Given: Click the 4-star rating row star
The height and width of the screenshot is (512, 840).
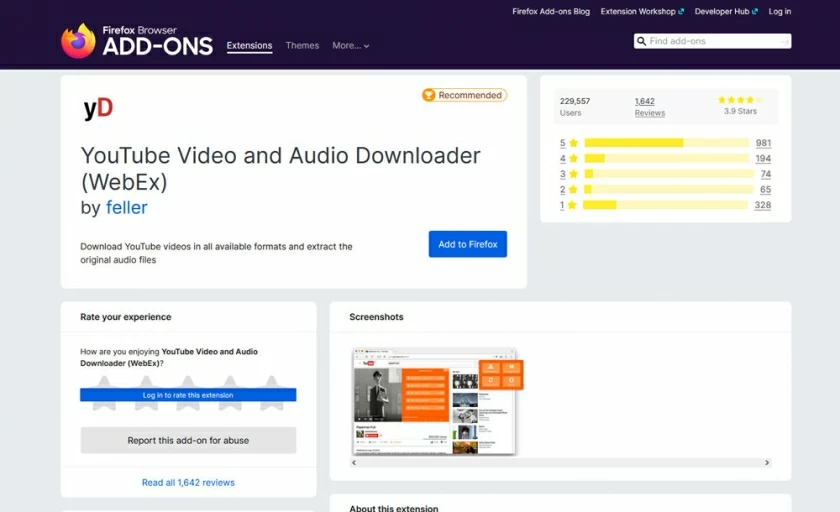Looking at the screenshot, I should click(x=574, y=158).
